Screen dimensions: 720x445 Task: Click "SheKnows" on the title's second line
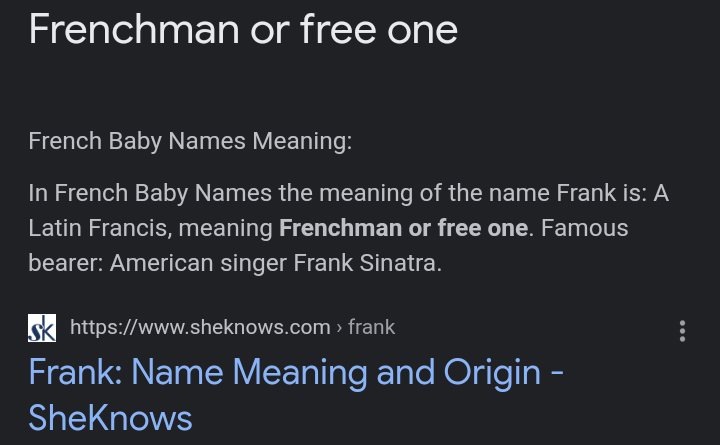point(110,417)
